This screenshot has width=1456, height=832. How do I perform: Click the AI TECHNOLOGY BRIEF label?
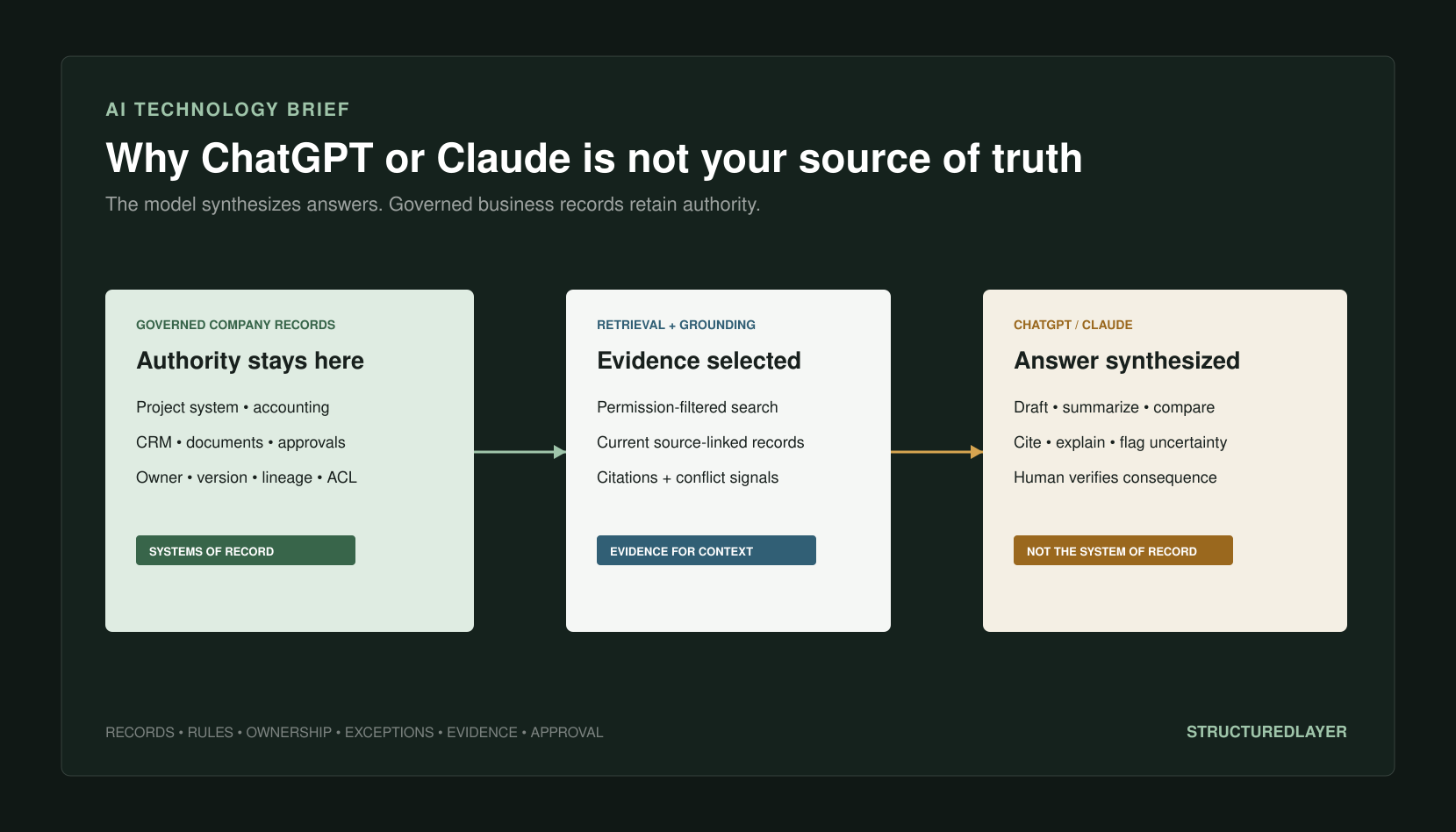coord(227,110)
